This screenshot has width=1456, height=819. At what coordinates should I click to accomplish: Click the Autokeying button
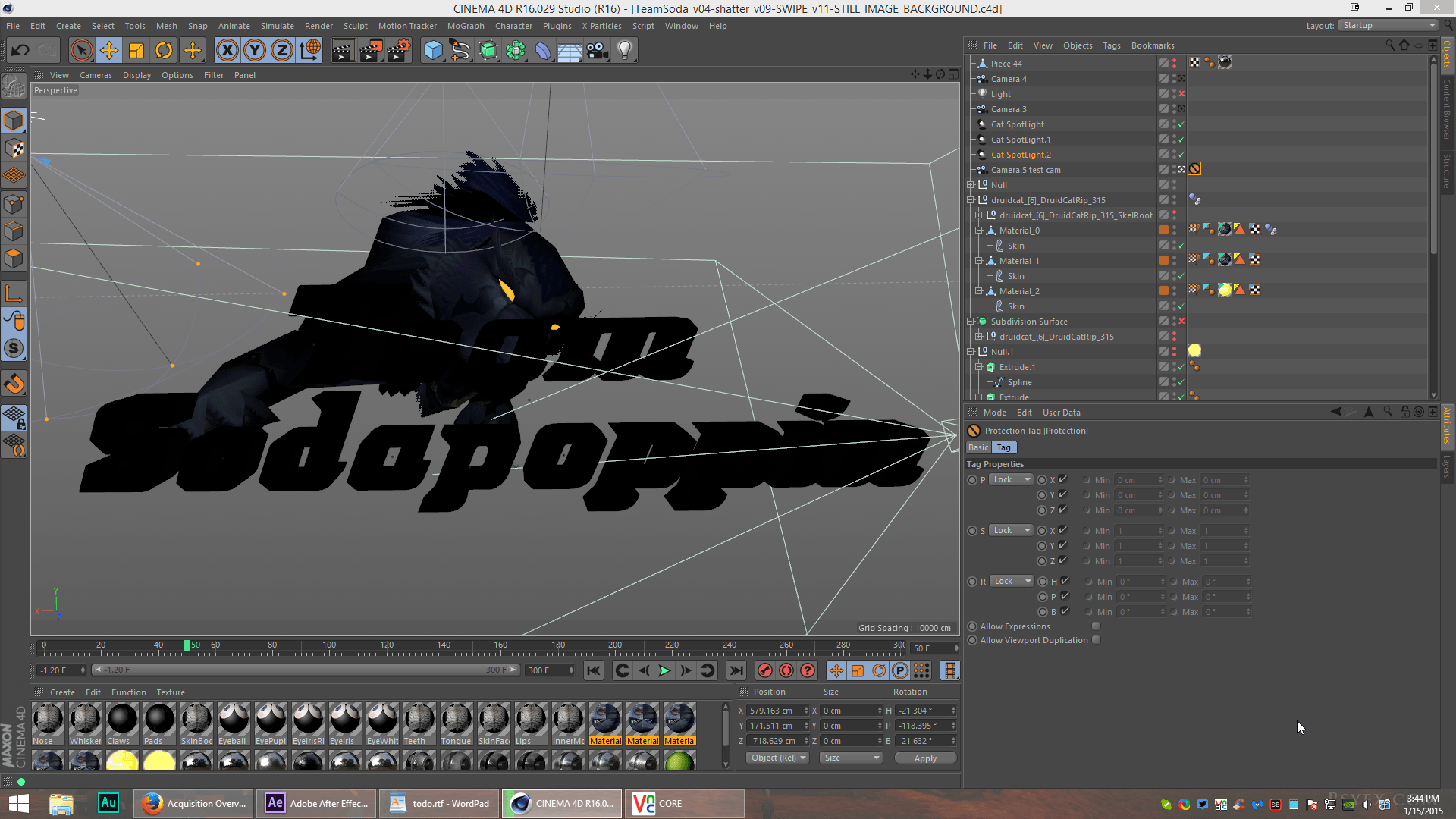[786, 670]
